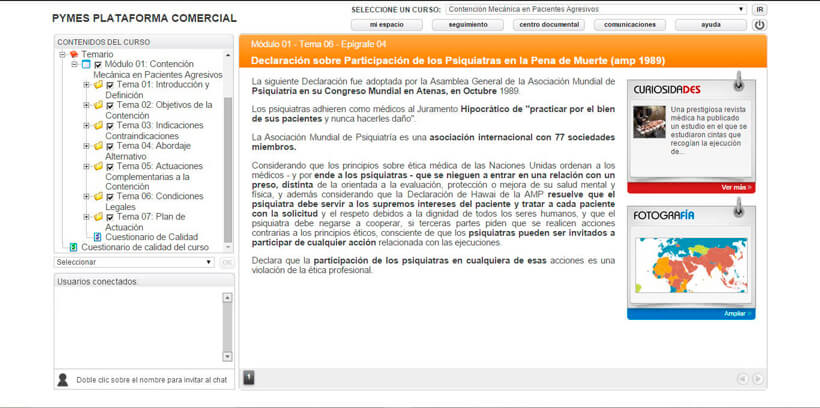820x408 pixels.
Task: Click the red Temario book icon
Action: tap(74, 54)
